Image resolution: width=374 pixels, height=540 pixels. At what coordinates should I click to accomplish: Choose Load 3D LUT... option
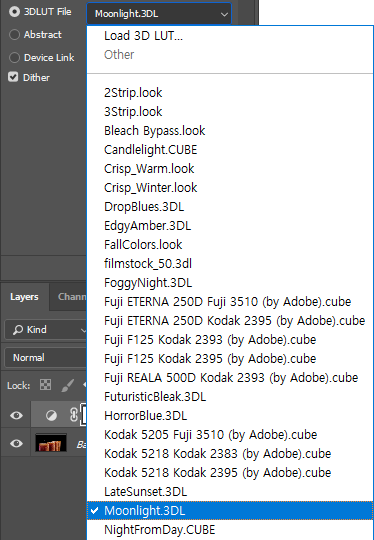point(230,35)
